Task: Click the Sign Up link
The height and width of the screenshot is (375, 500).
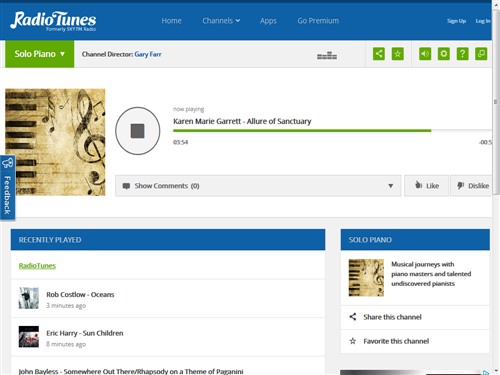Action: tap(456, 21)
